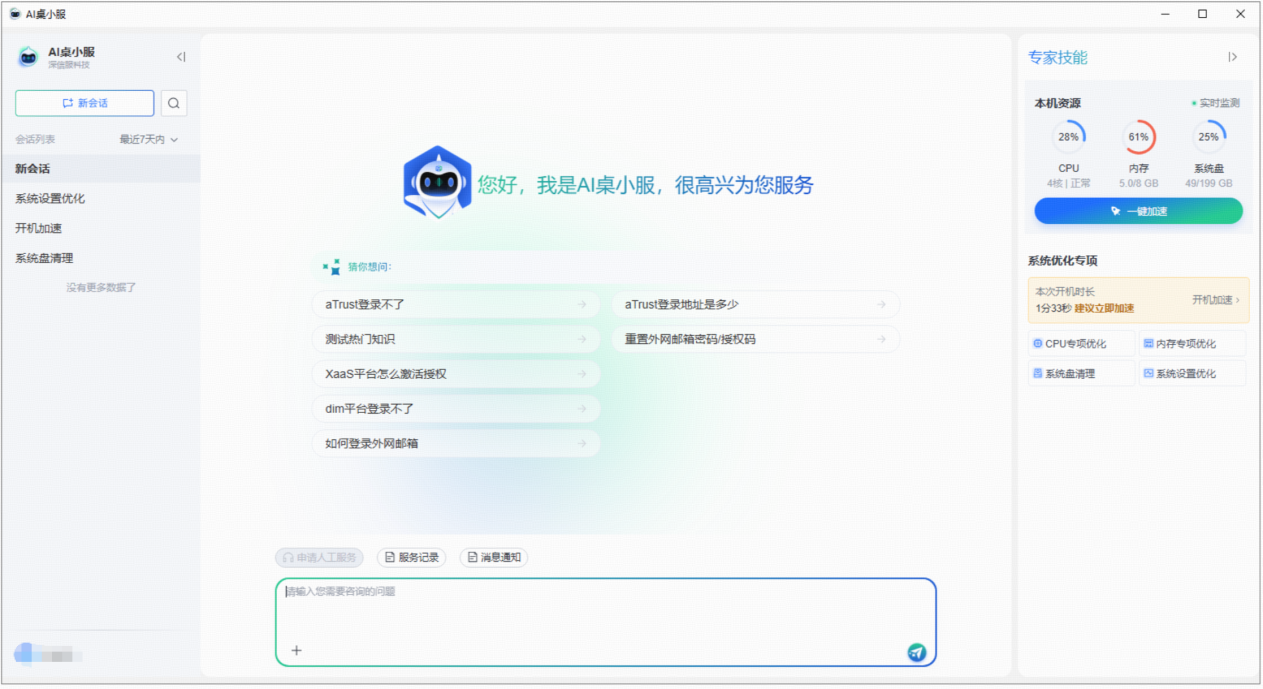Click the robot mascot greeting icon
1263x689 pixels.
(x=437, y=182)
